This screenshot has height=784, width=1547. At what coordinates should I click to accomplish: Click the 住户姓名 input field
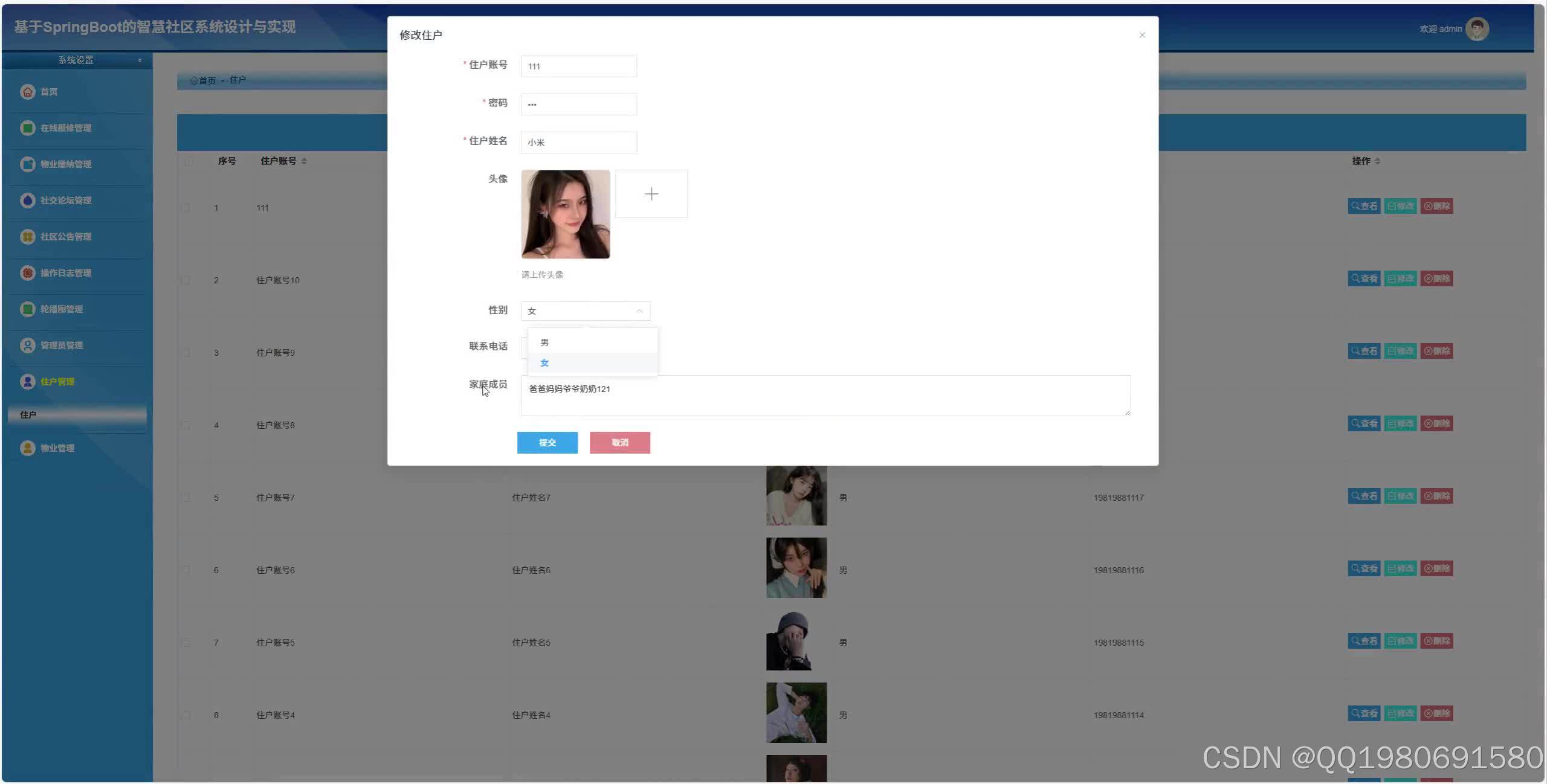coord(578,143)
